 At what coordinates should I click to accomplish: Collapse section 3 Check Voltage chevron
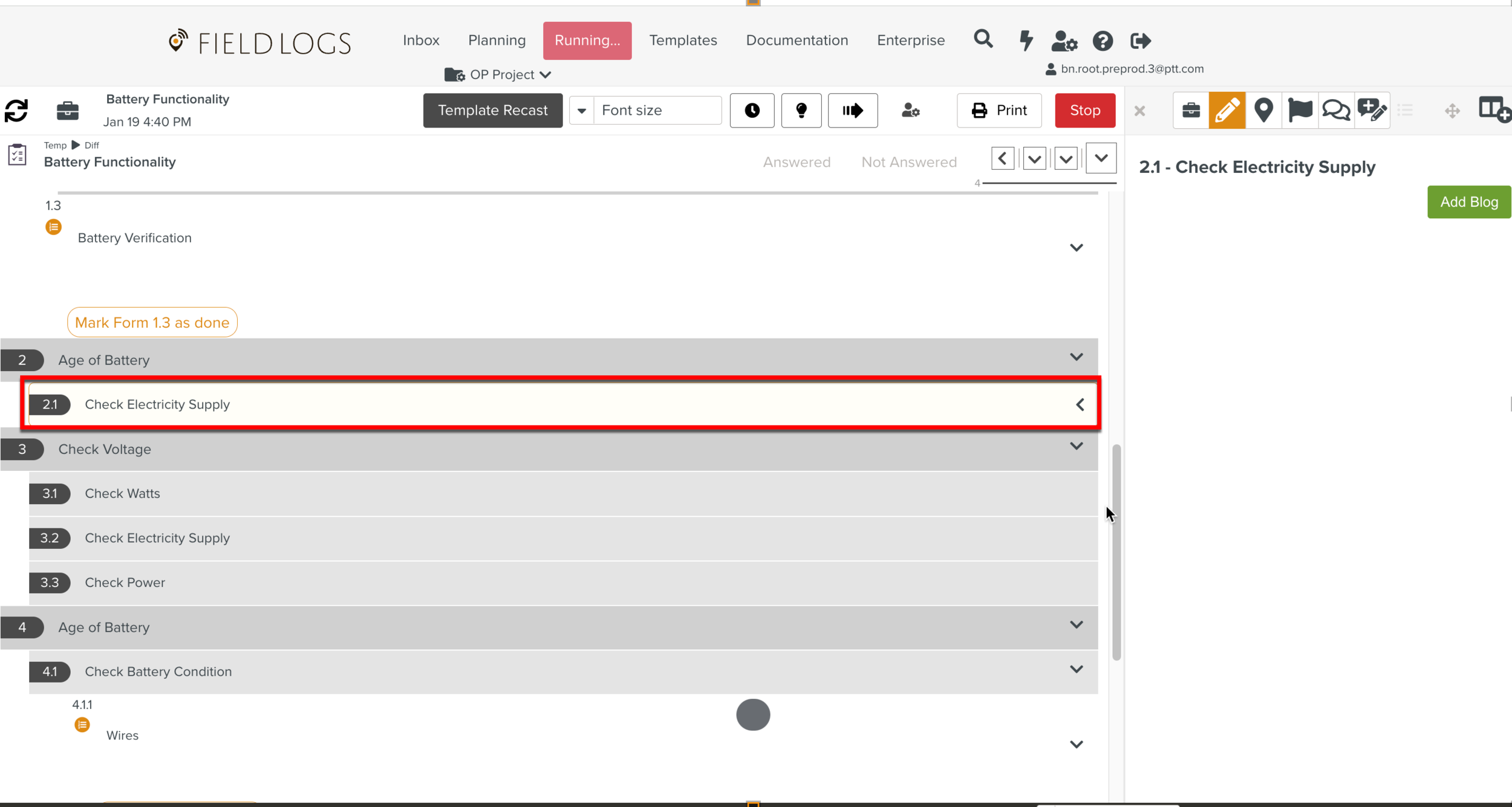[x=1076, y=446]
